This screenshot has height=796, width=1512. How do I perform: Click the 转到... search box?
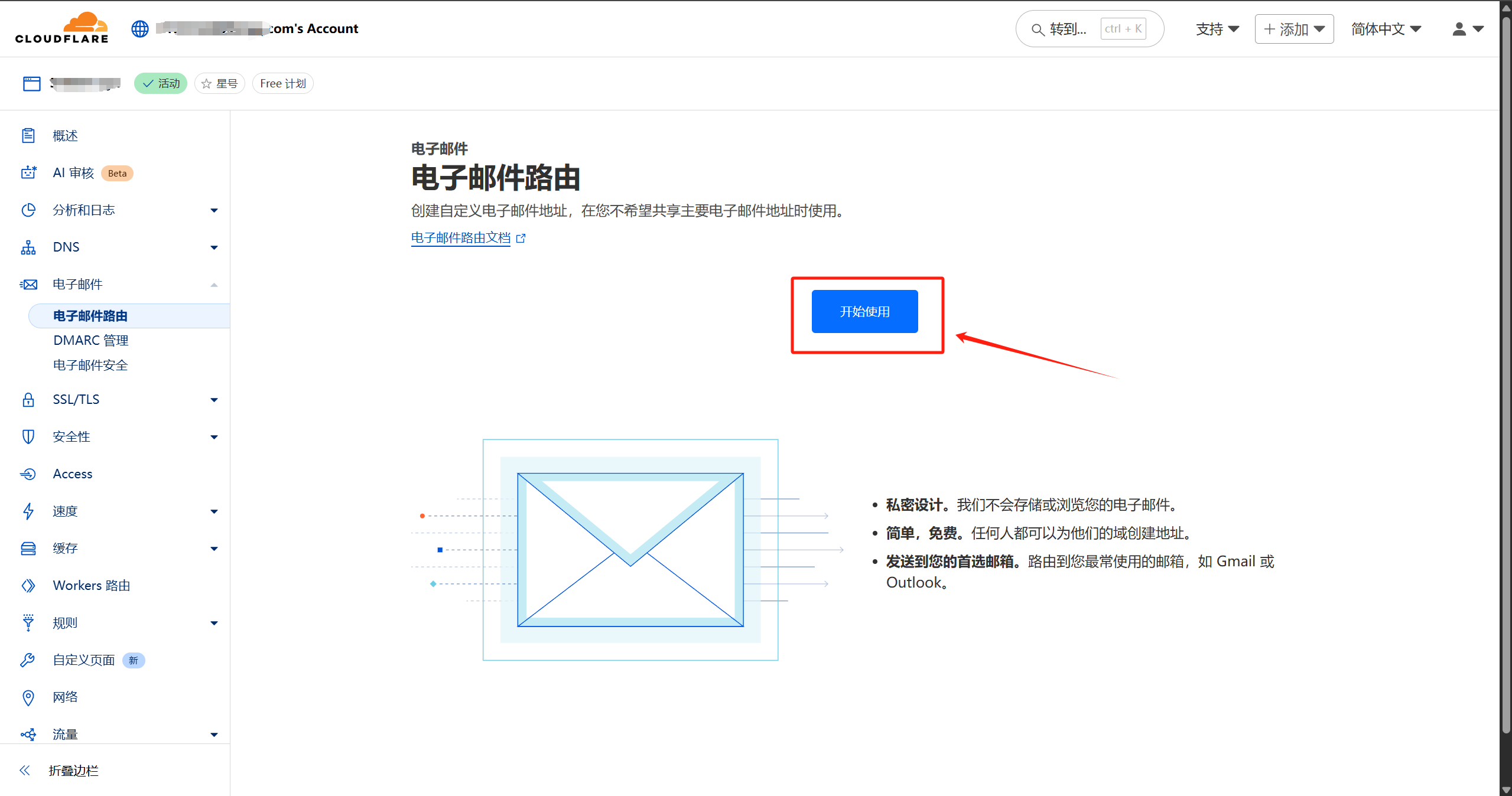click(1068, 29)
